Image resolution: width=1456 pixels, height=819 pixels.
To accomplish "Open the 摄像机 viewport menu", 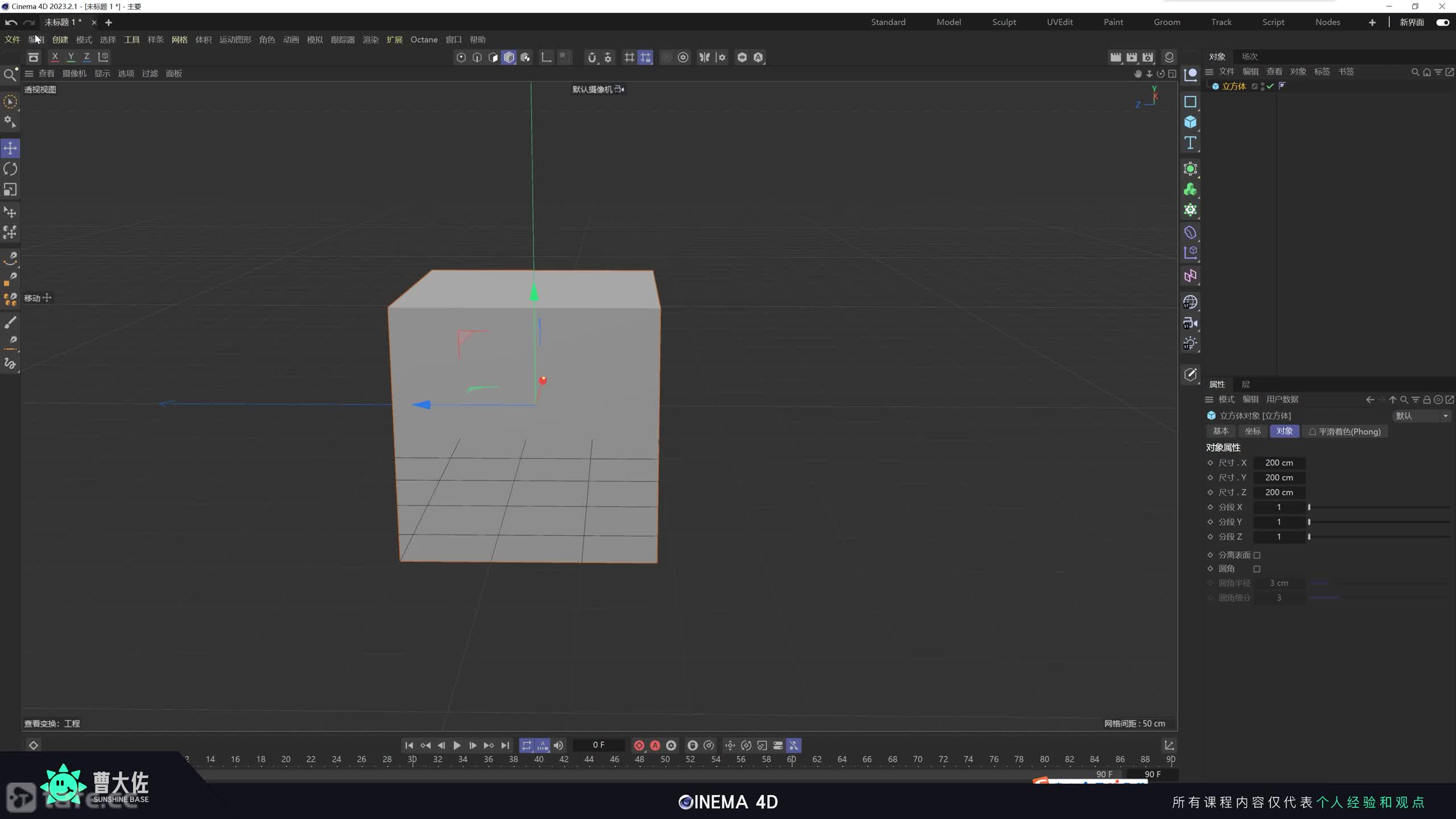I will click(x=74, y=73).
